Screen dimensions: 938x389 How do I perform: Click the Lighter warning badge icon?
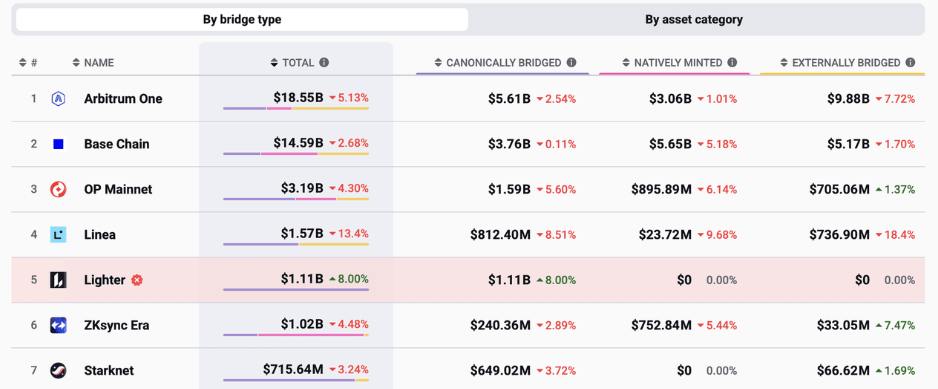coord(137,280)
